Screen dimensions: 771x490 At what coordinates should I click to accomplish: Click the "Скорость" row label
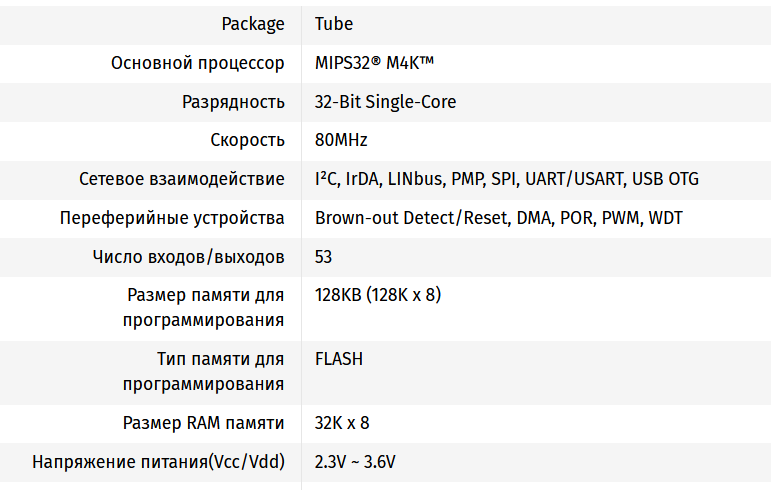(x=247, y=140)
